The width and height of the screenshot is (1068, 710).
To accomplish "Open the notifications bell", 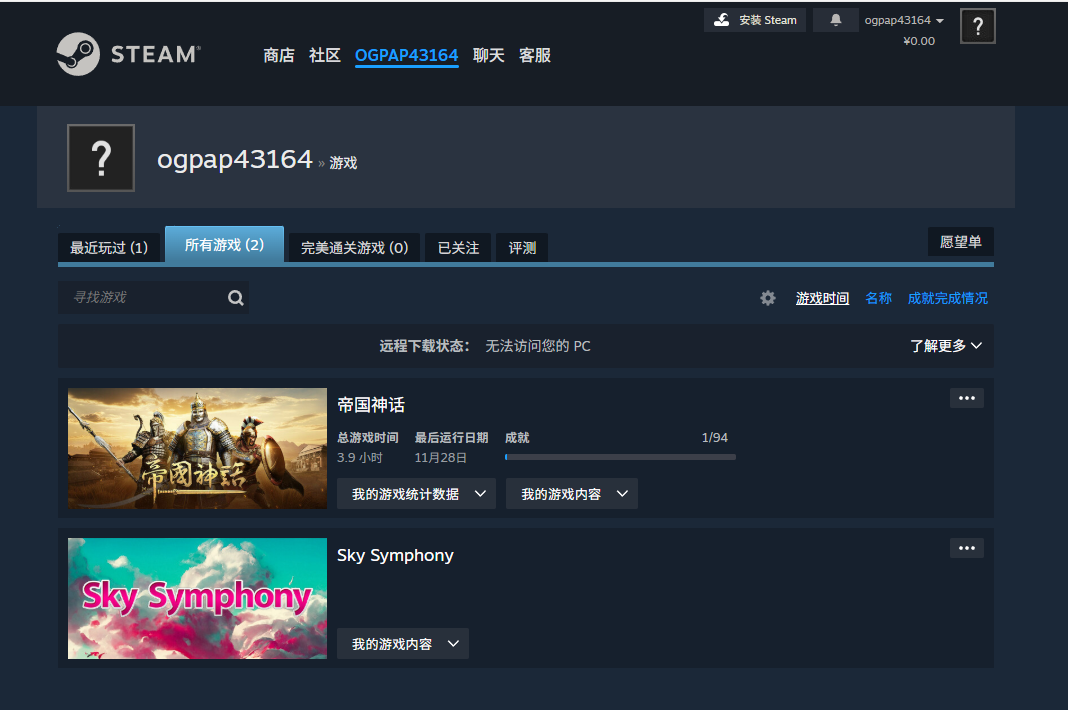I will [x=835, y=20].
